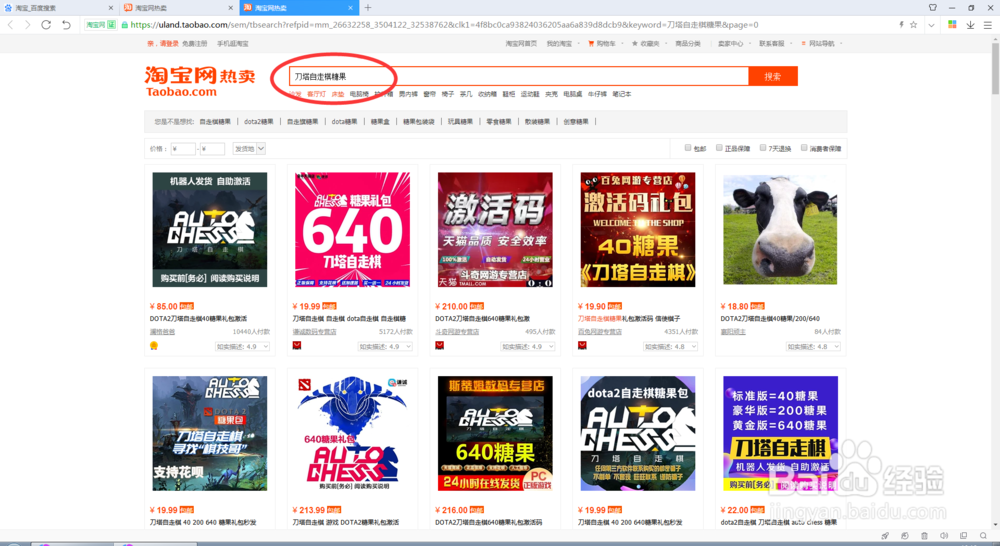Click the minimum price input field

point(182,149)
